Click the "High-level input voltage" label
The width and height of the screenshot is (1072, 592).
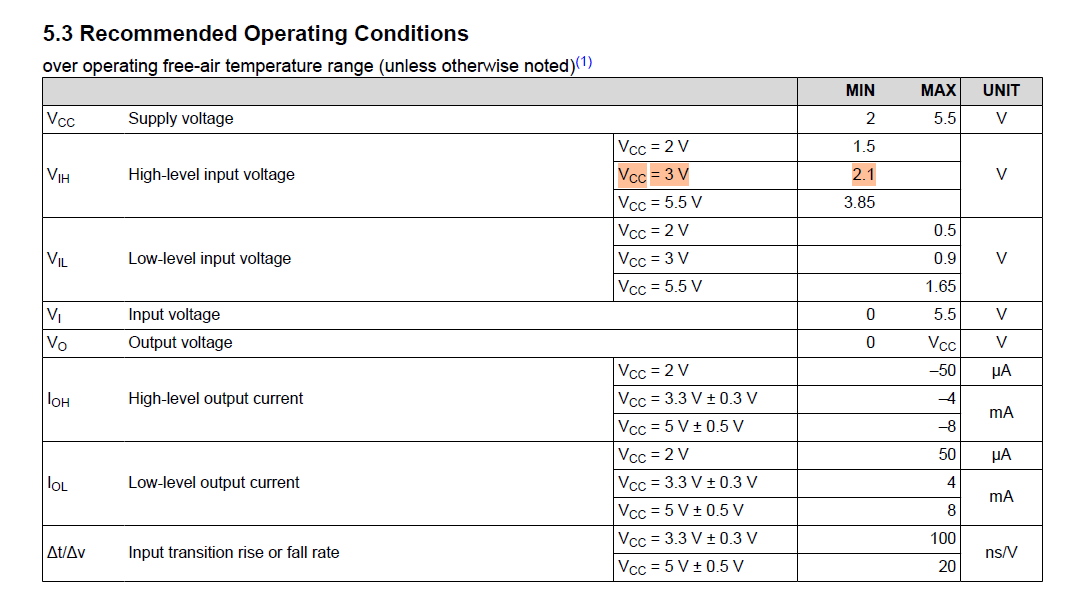coord(211,175)
